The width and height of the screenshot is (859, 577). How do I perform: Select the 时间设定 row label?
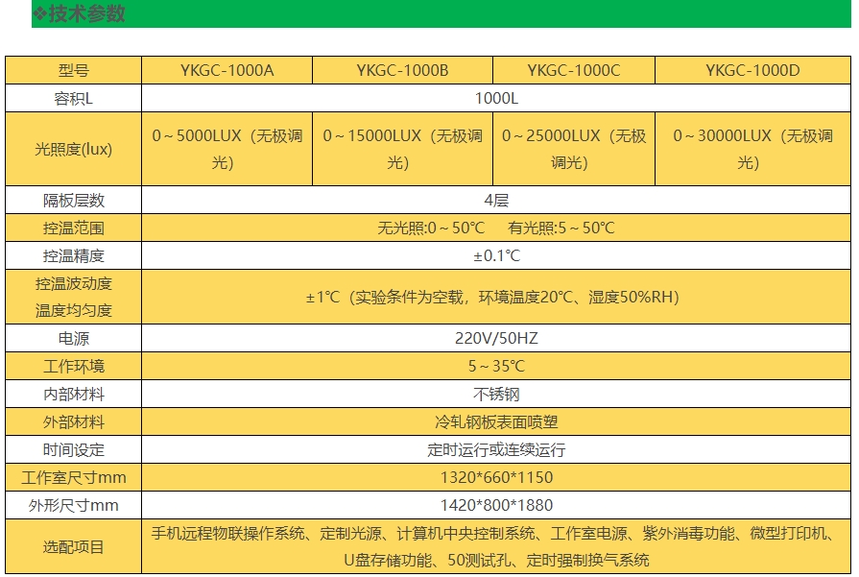tap(73, 450)
